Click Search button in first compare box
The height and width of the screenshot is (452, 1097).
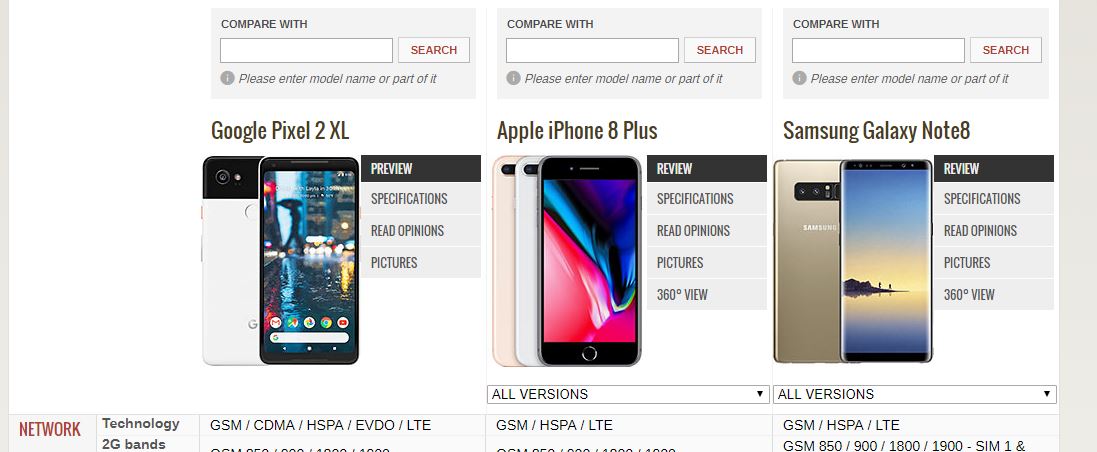point(434,50)
